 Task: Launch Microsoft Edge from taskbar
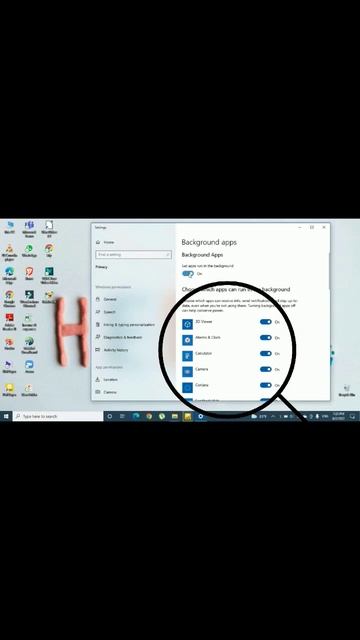pyautogui.click(x=136, y=416)
